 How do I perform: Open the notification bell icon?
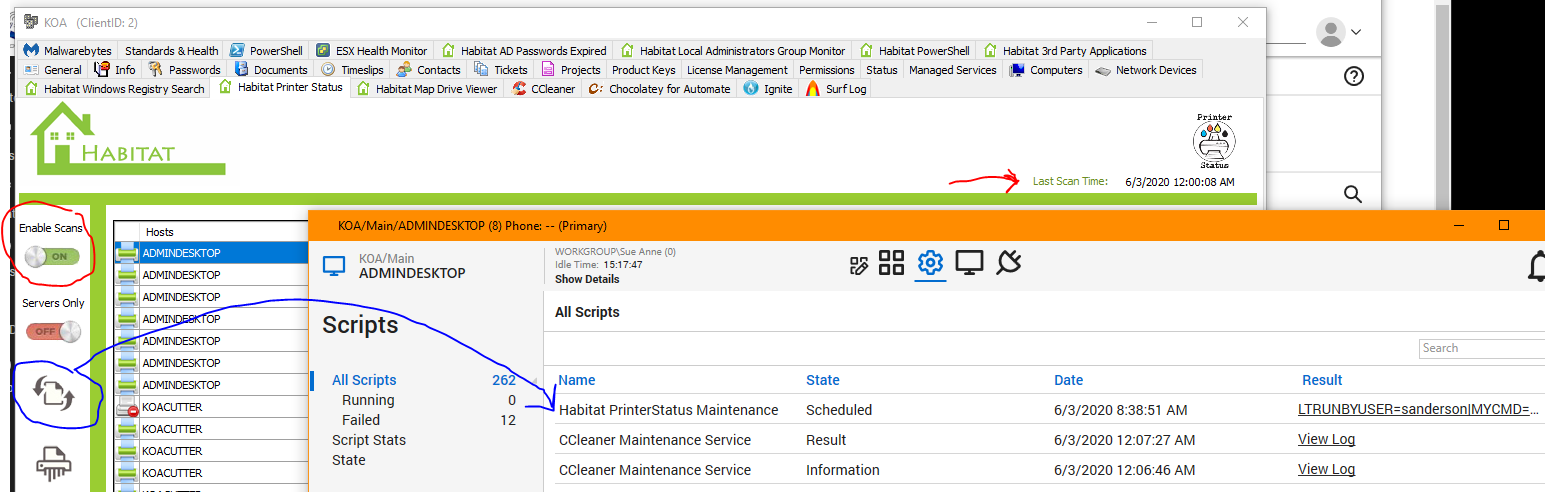click(x=1536, y=266)
